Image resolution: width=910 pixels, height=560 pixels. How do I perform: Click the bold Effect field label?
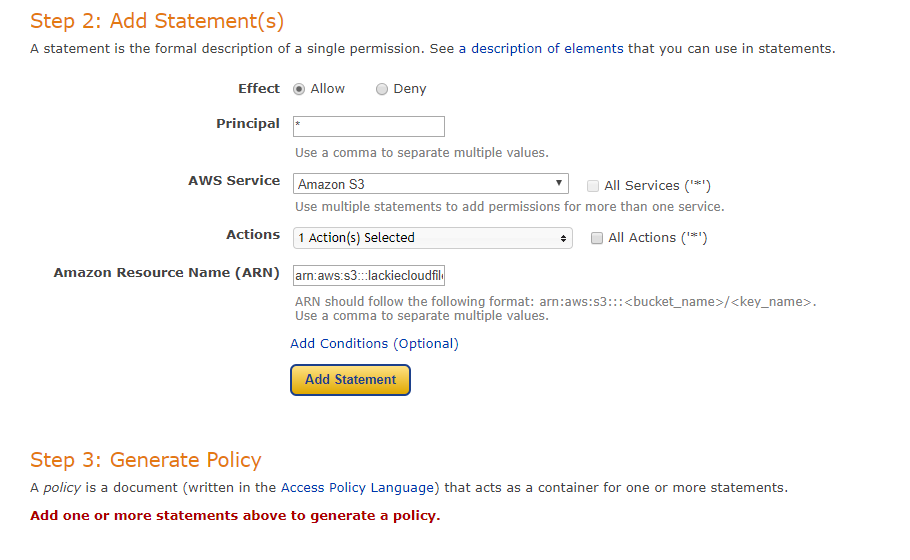[x=259, y=88]
